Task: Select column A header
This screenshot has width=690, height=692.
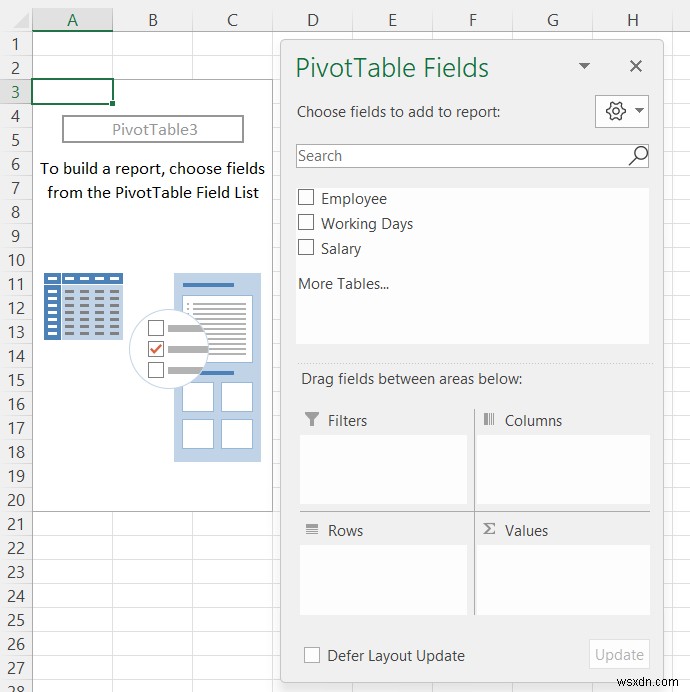Action: 72,20
